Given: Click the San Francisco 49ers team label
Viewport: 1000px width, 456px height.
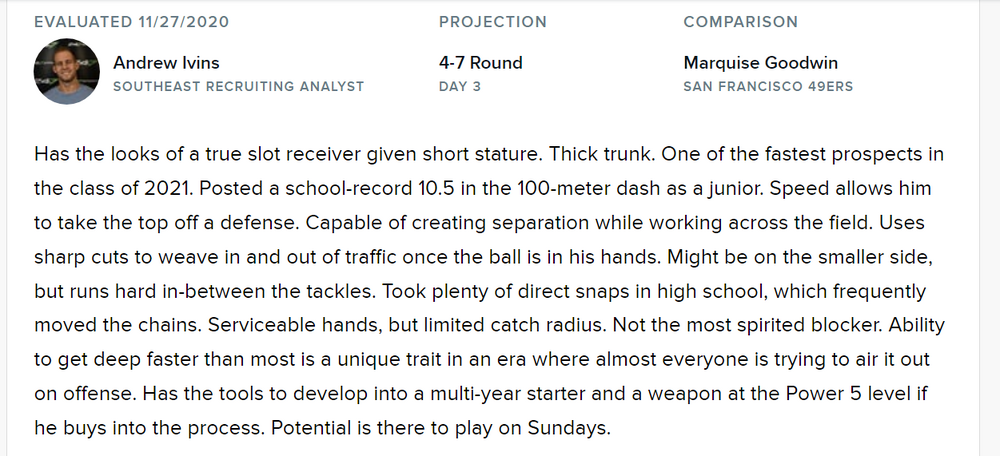Looking at the screenshot, I should [x=768, y=86].
